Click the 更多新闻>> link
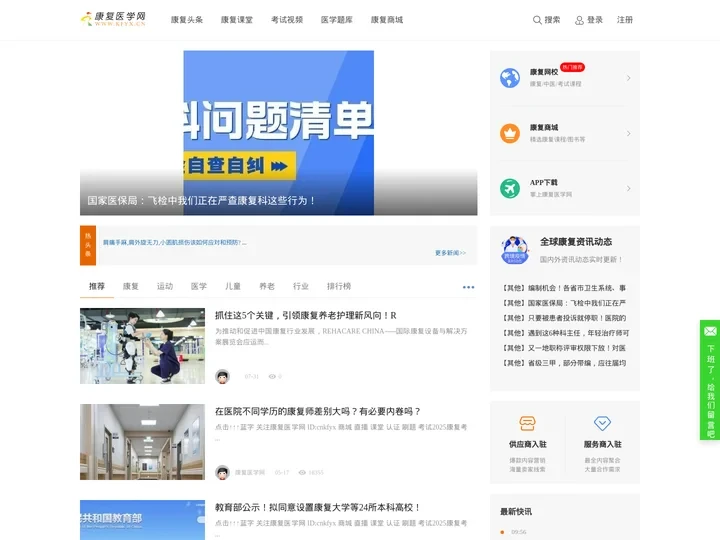This screenshot has width=720, height=540. tap(450, 253)
